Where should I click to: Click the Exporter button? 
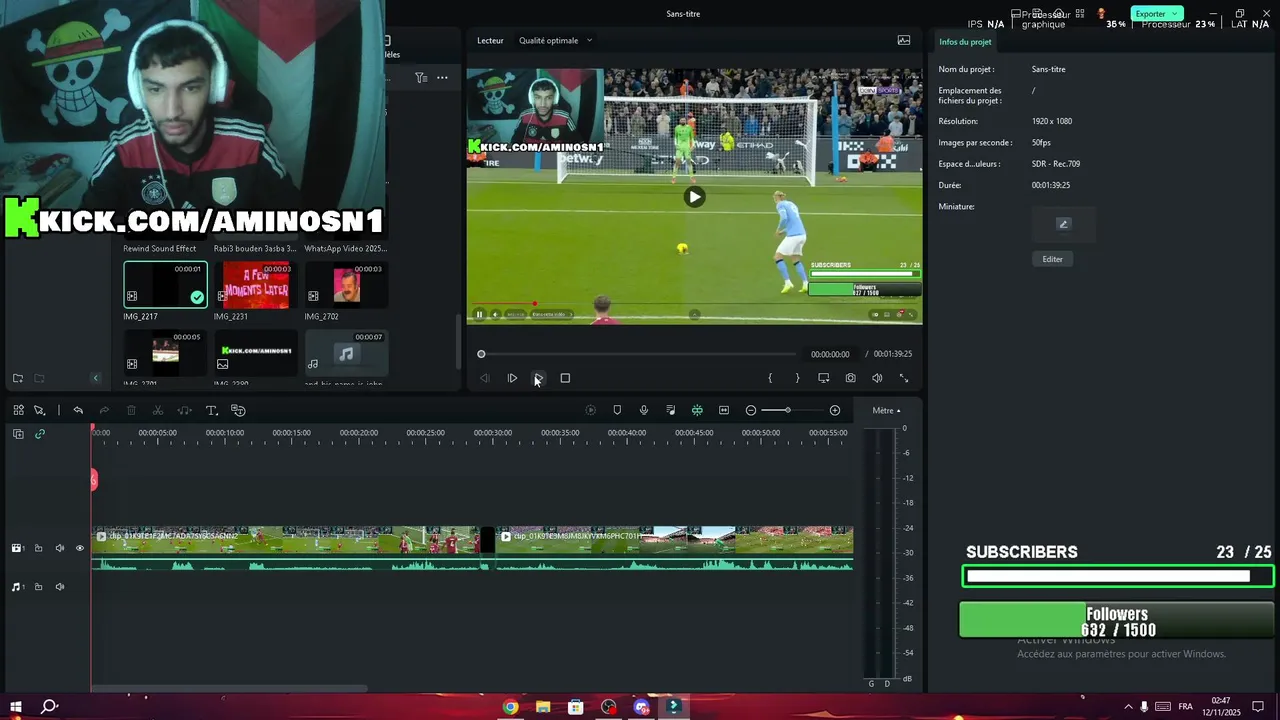pyautogui.click(x=1157, y=14)
